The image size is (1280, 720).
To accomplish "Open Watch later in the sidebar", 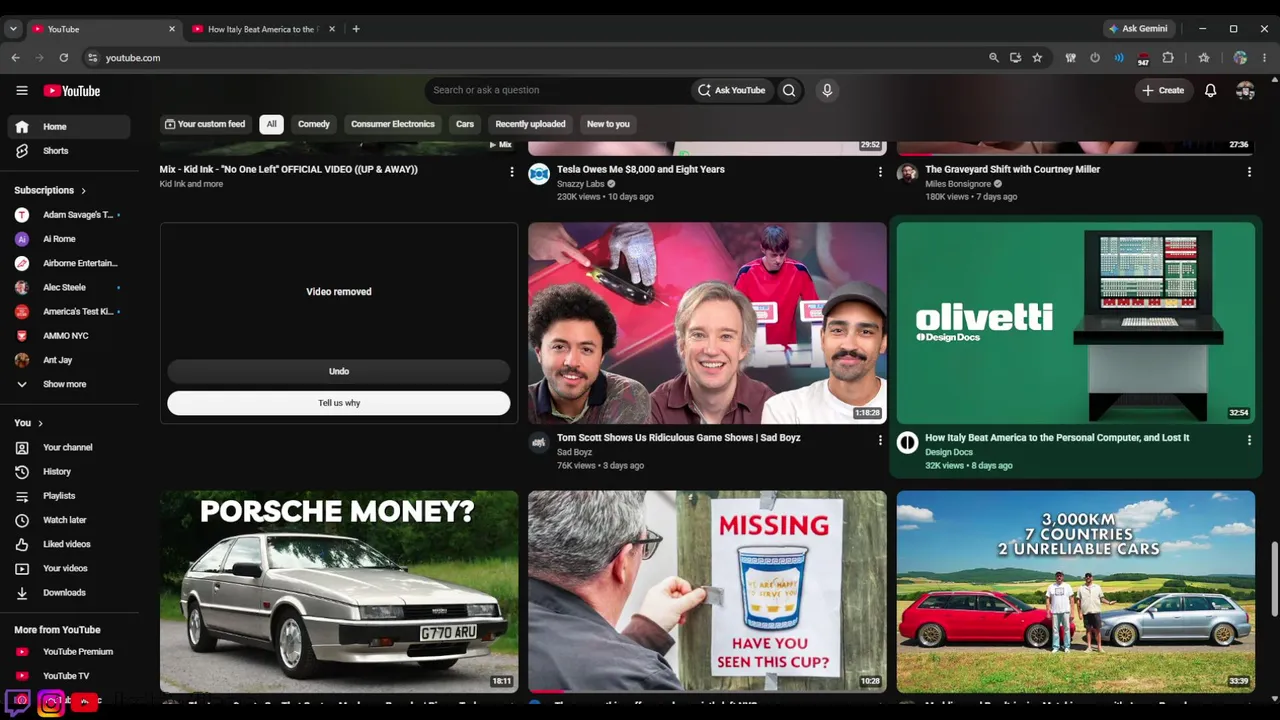I will (x=70, y=520).
